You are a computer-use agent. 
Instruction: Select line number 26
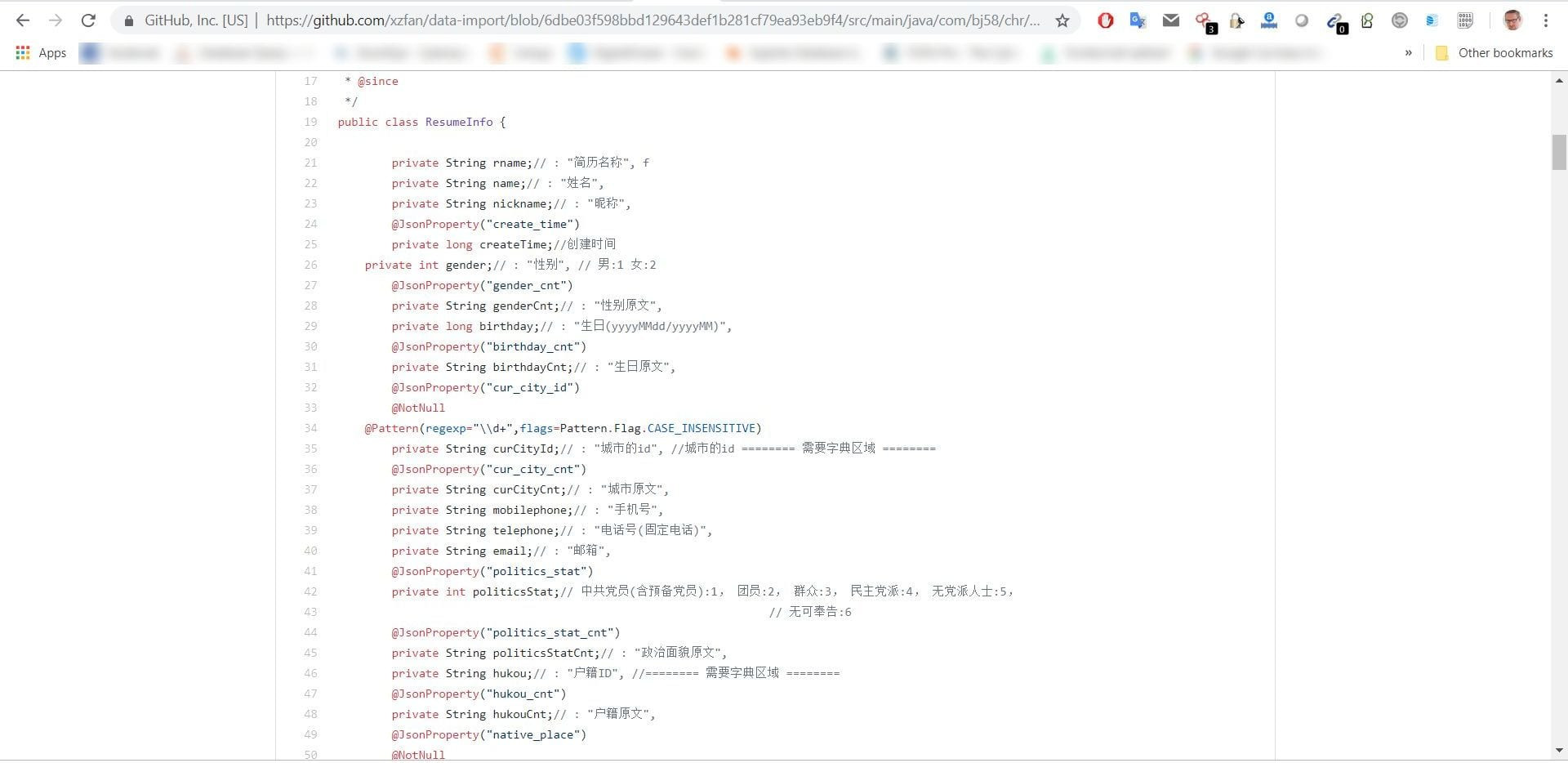tap(310, 265)
